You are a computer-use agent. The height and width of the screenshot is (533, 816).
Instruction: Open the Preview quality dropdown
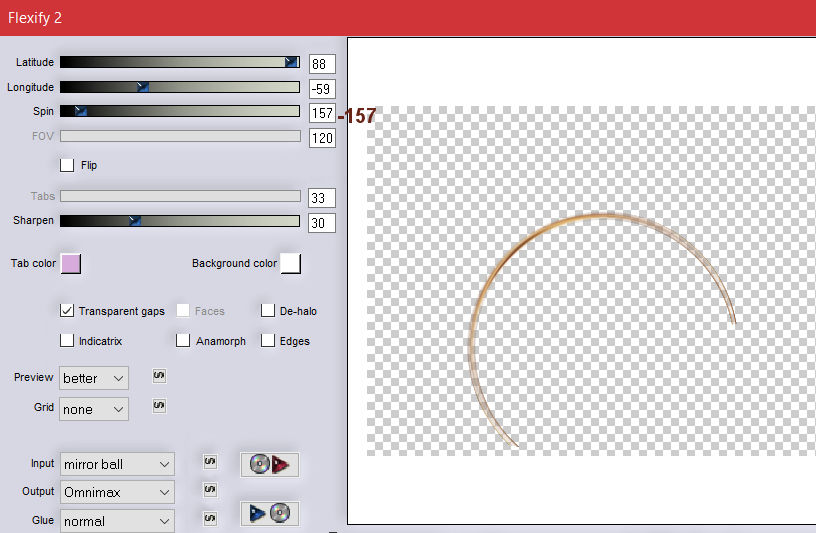(94, 378)
